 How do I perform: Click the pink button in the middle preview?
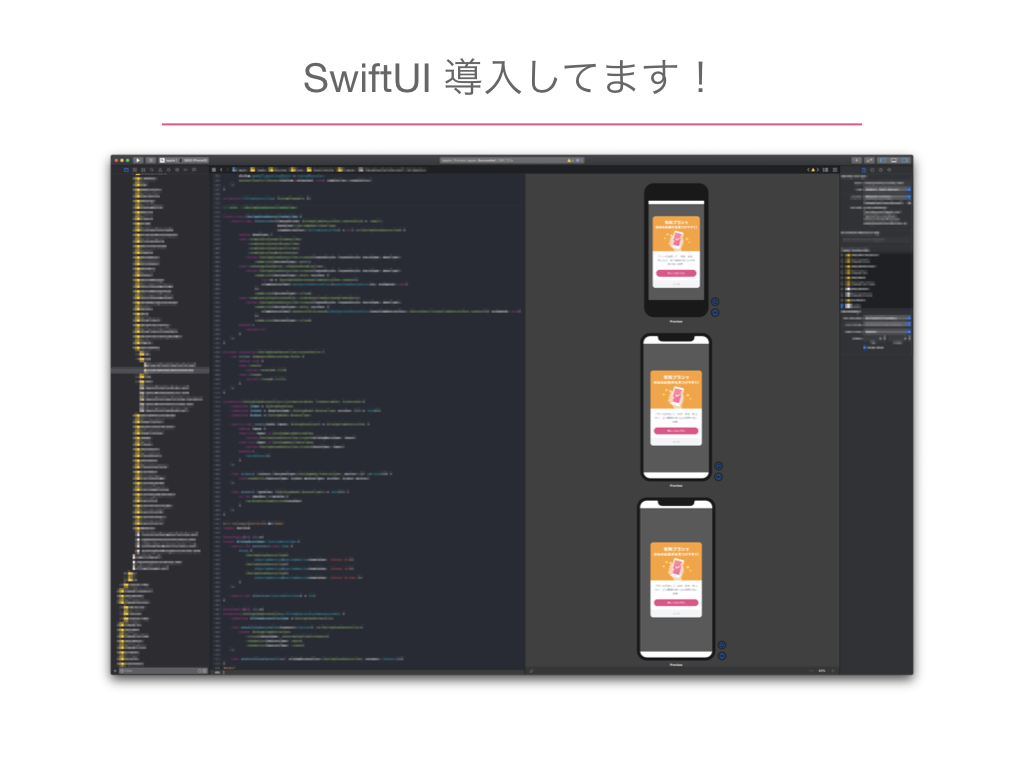[x=676, y=431]
